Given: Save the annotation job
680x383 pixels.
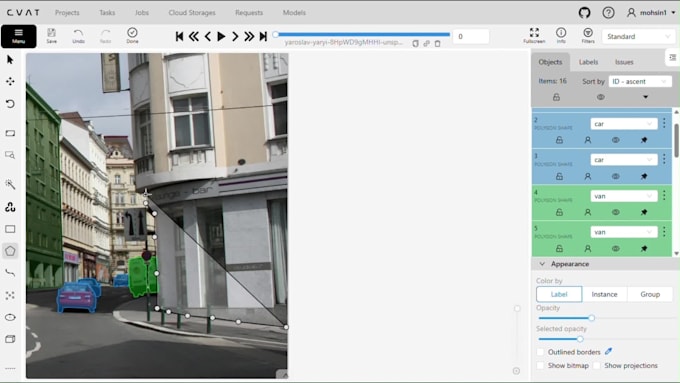Looking at the screenshot, I should tap(52, 36).
